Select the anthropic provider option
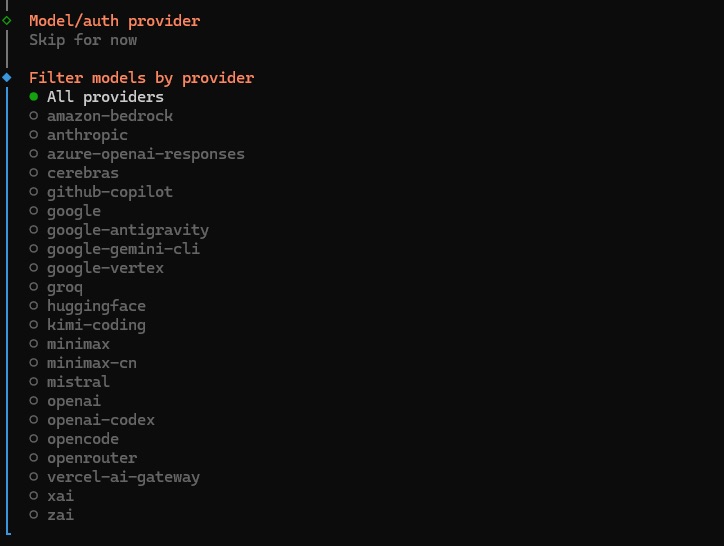The height and width of the screenshot is (546, 724). (87, 135)
